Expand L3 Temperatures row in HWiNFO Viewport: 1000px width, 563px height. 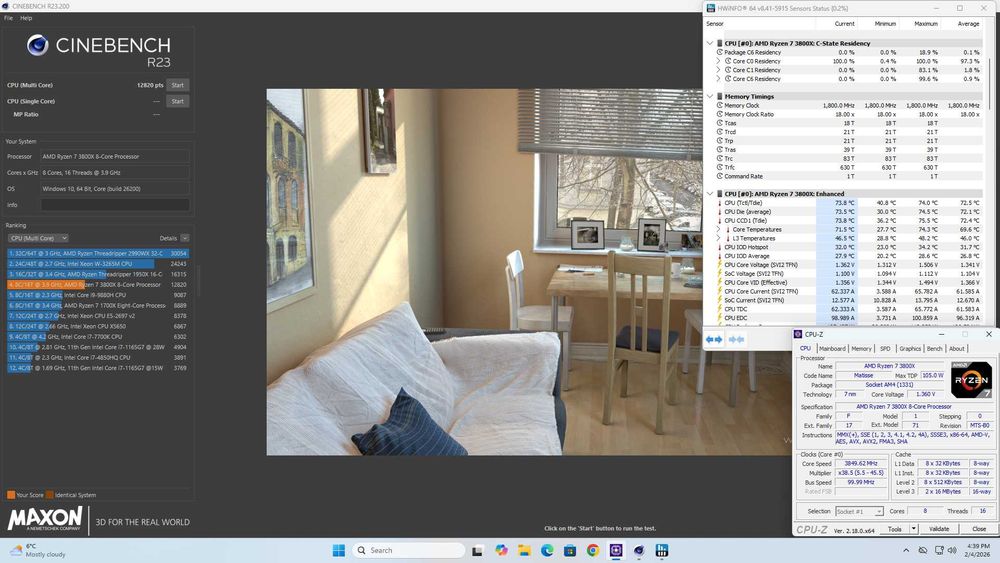718,238
